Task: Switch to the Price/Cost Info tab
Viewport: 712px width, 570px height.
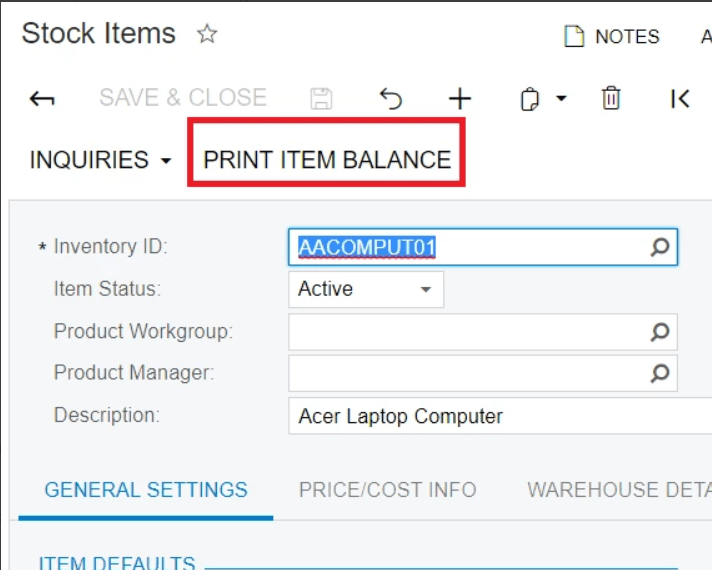Action: [387, 490]
